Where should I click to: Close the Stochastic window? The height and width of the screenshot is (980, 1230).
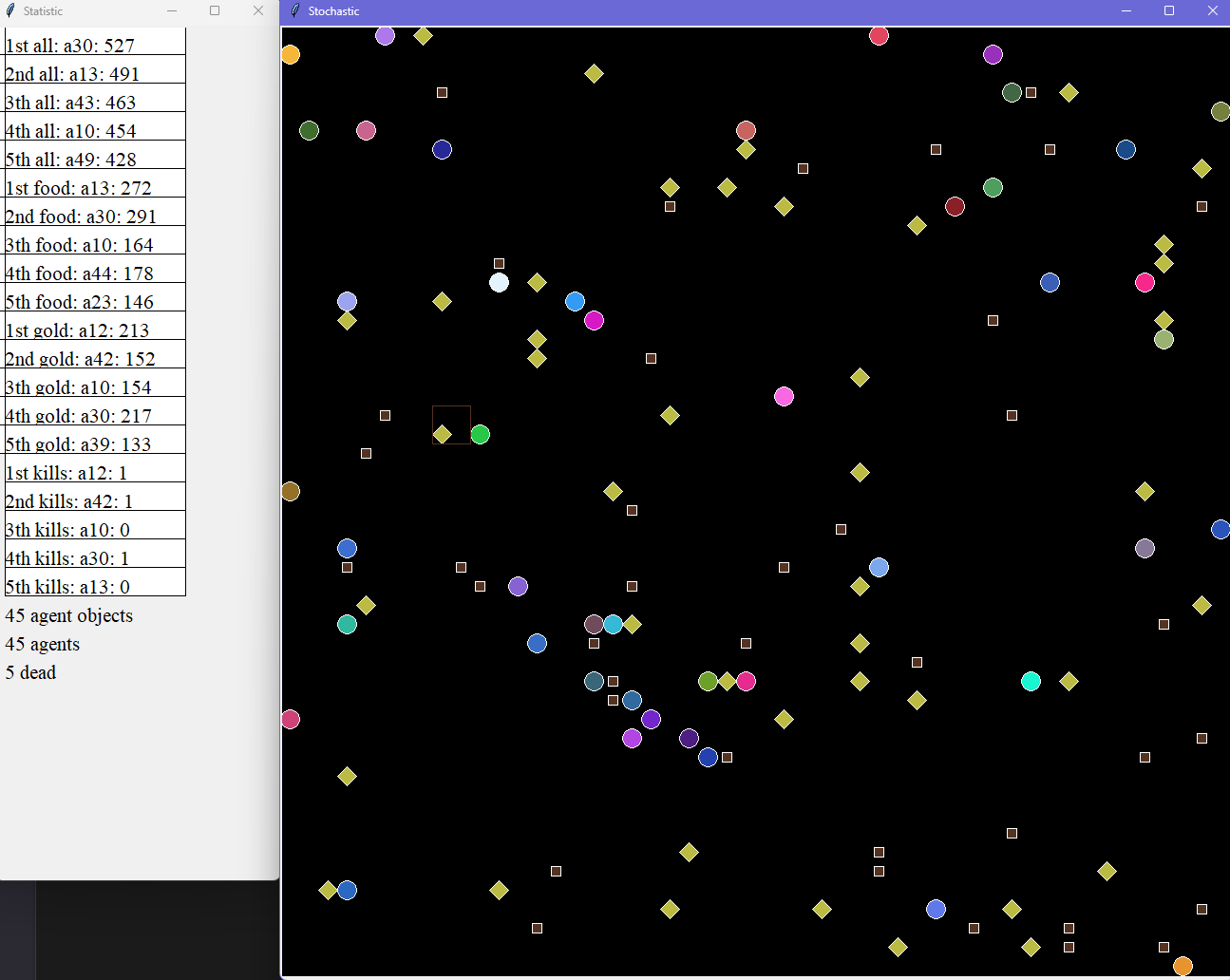pos(1213,10)
